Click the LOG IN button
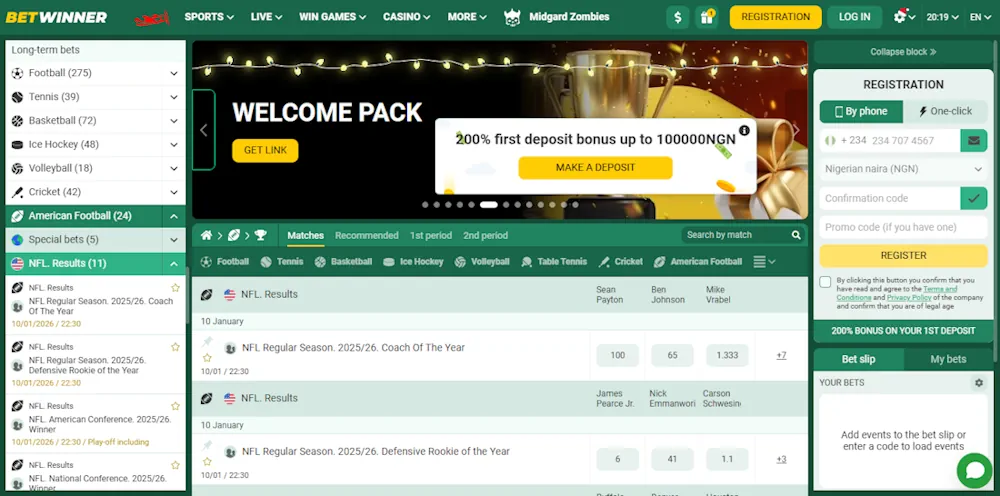The width and height of the screenshot is (1000, 496). pos(855,17)
